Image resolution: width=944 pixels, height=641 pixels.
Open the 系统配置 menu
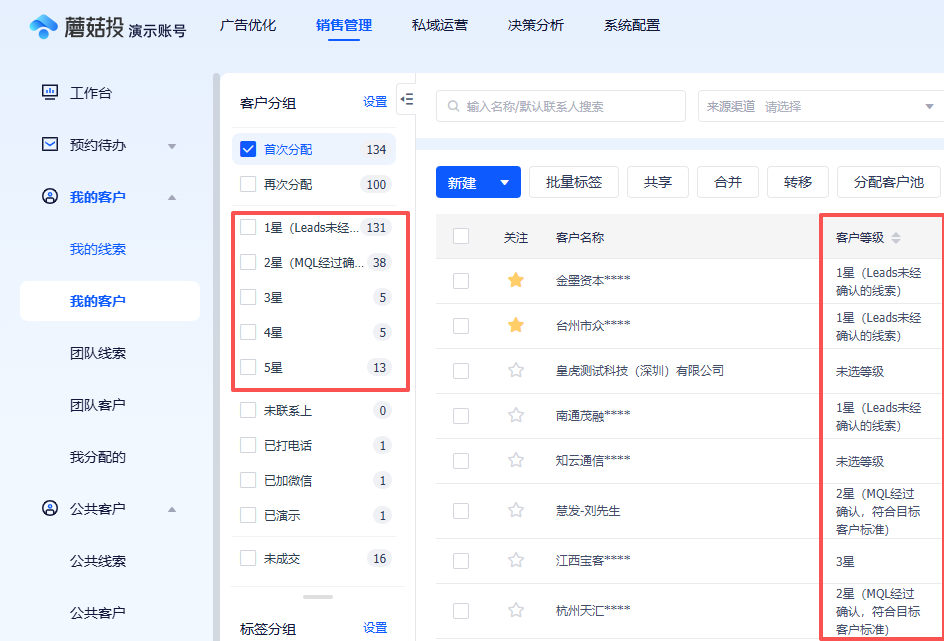click(x=632, y=25)
